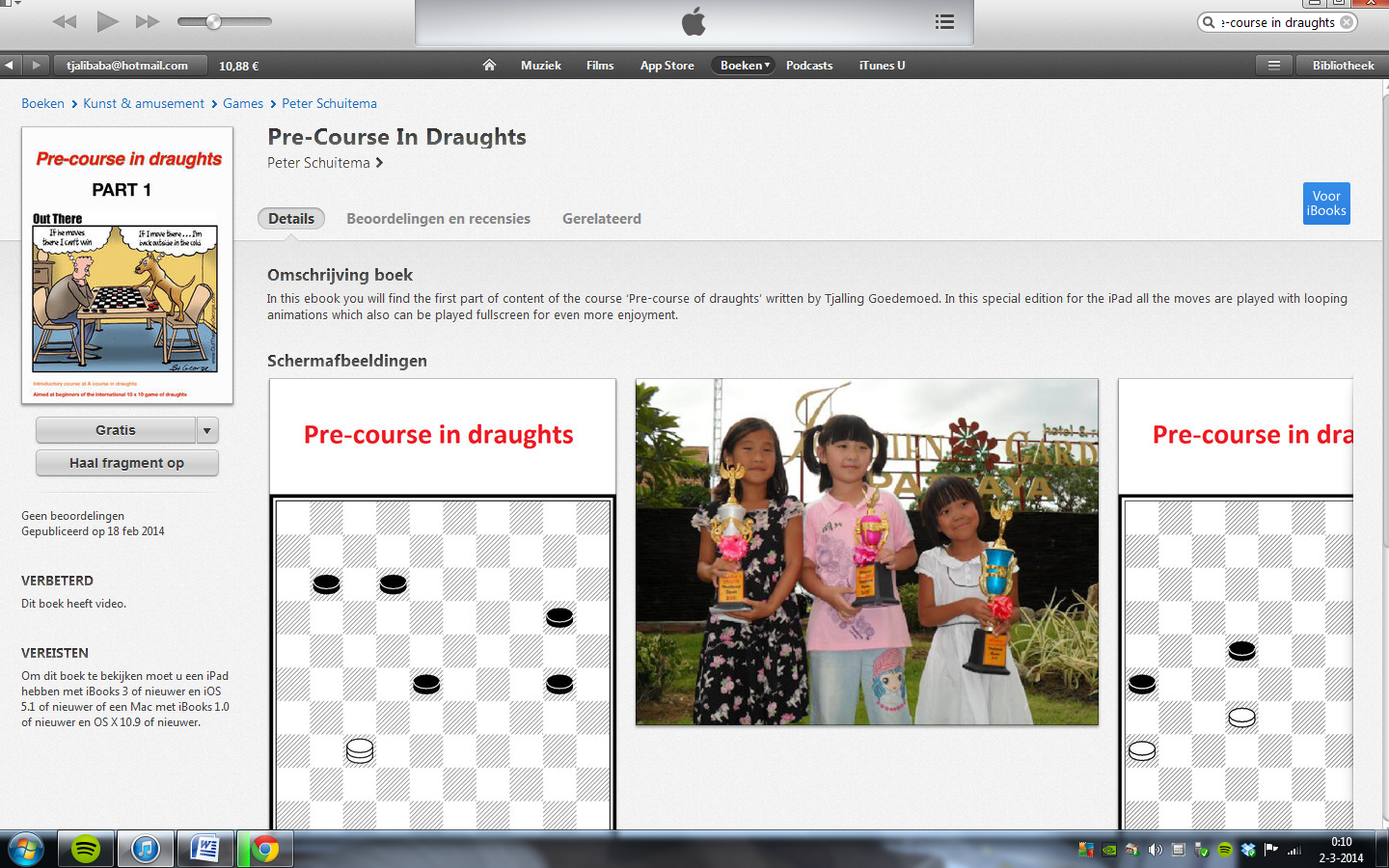Image resolution: width=1389 pixels, height=868 pixels.
Task: Click the back navigation arrow
Action: (x=11, y=65)
